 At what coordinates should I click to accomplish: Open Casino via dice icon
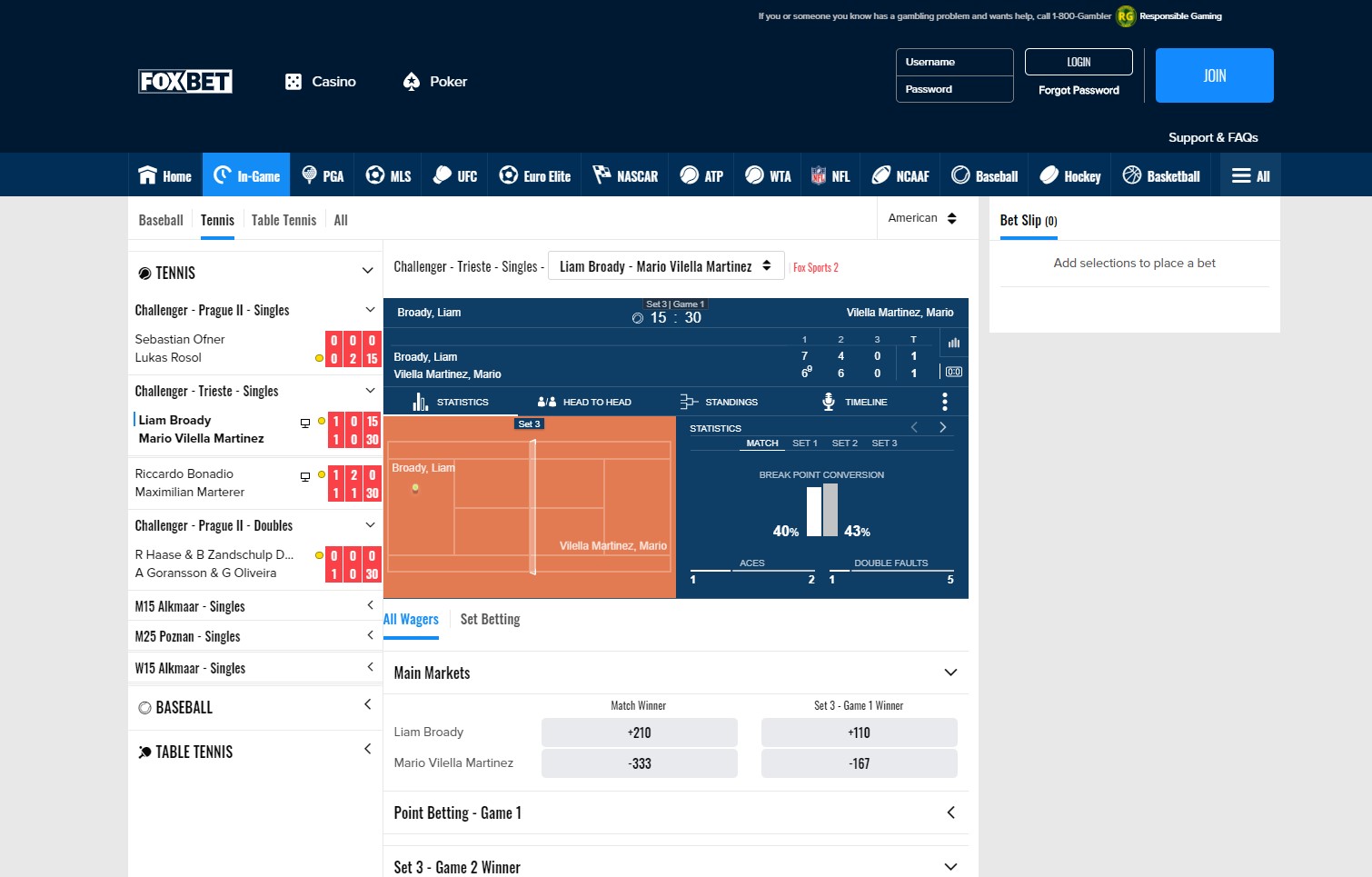(x=320, y=82)
